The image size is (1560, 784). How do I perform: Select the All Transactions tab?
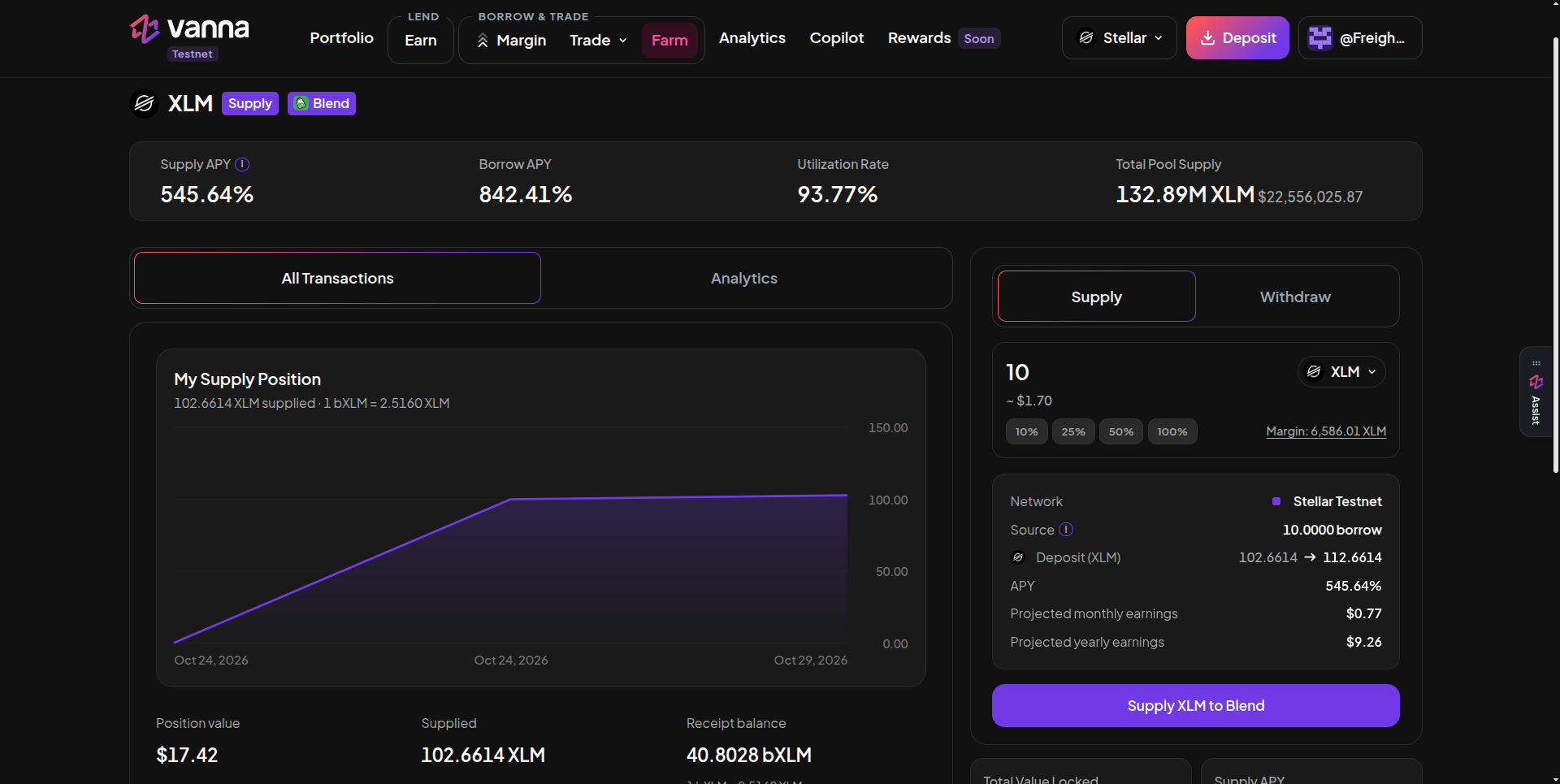pos(337,279)
